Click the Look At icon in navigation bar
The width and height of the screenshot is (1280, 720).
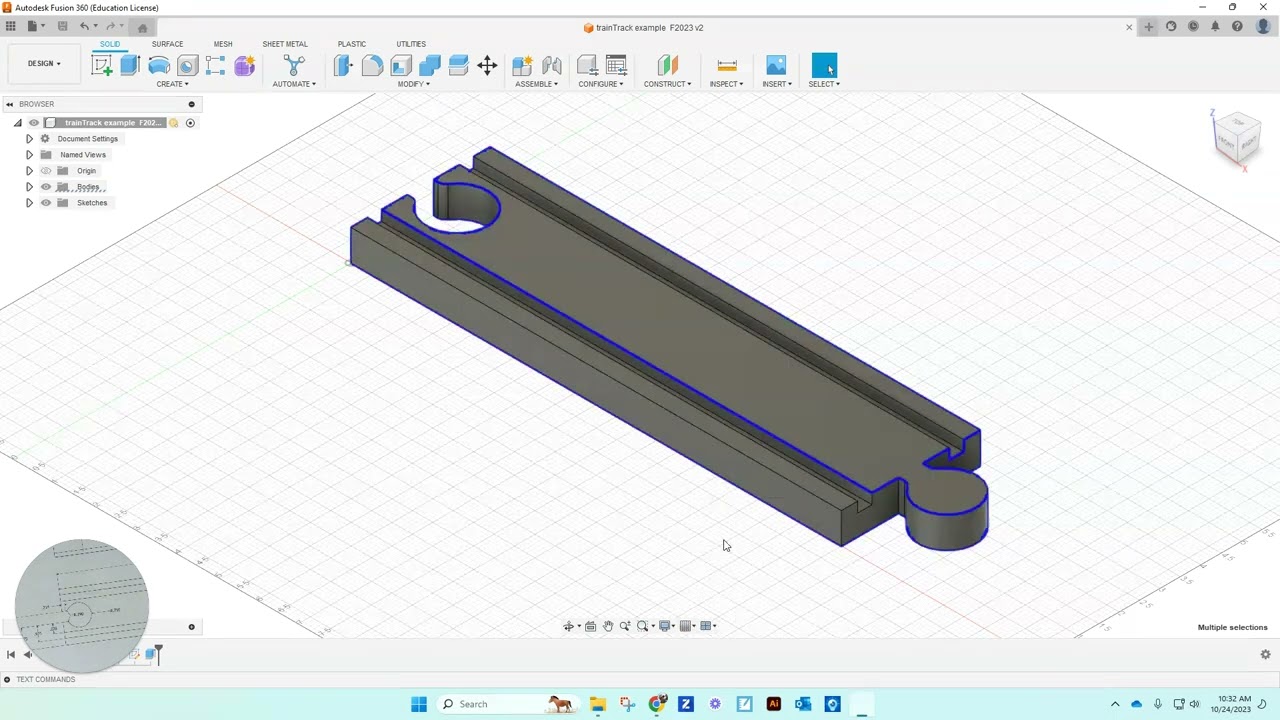pyautogui.click(x=590, y=626)
